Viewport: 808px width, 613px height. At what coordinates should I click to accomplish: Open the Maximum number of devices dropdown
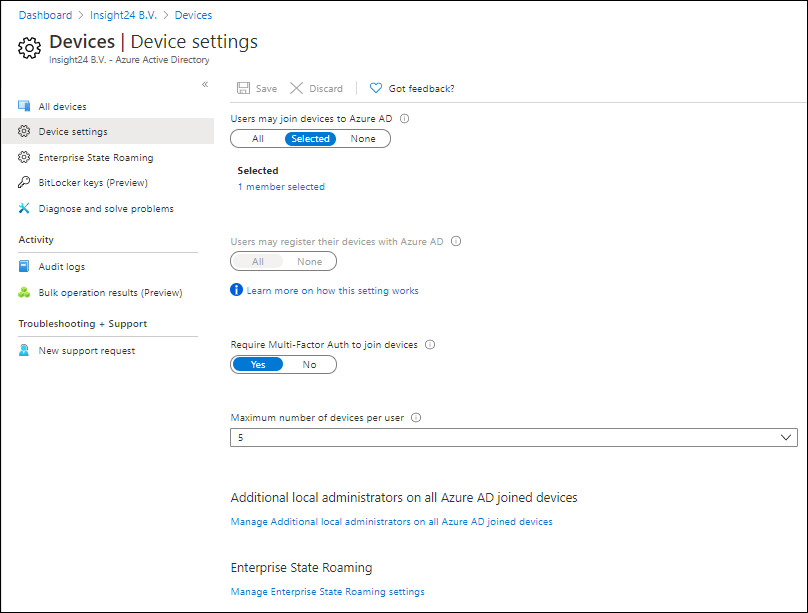point(514,437)
